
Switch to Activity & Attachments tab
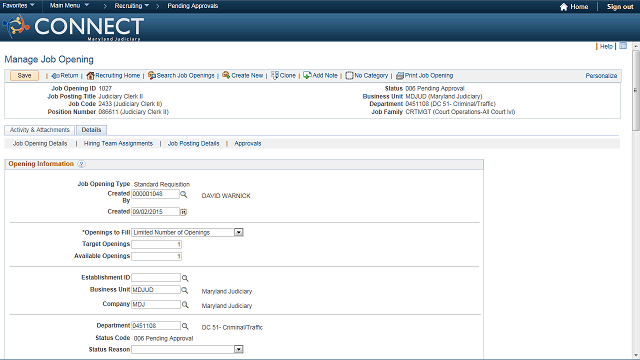point(40,130)
